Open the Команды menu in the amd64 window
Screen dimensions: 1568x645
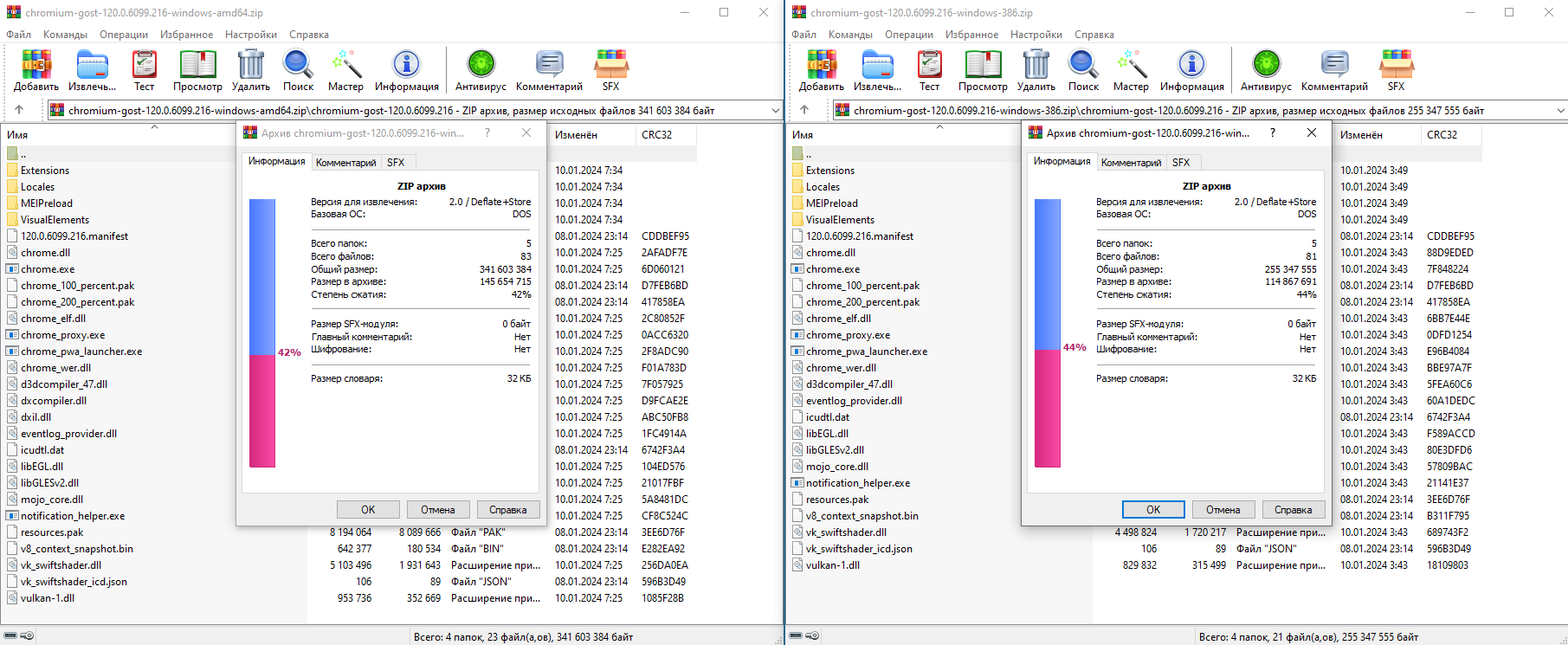point(65,35)
